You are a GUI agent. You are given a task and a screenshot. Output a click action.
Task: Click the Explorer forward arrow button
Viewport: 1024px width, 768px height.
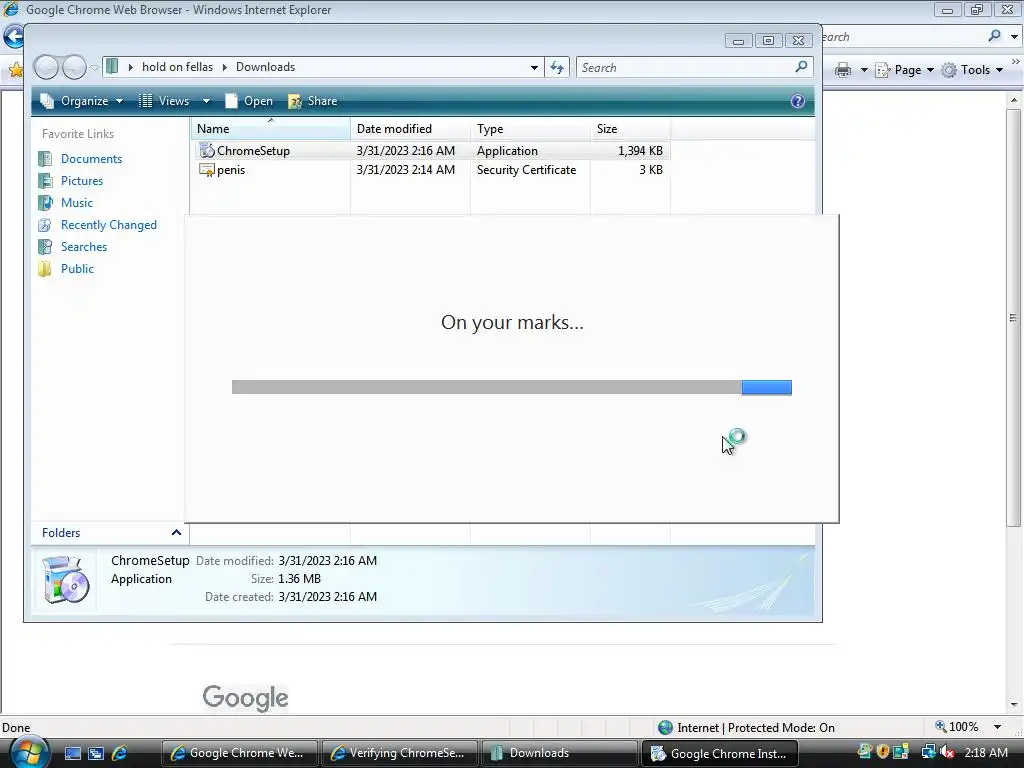click(74, 67)
